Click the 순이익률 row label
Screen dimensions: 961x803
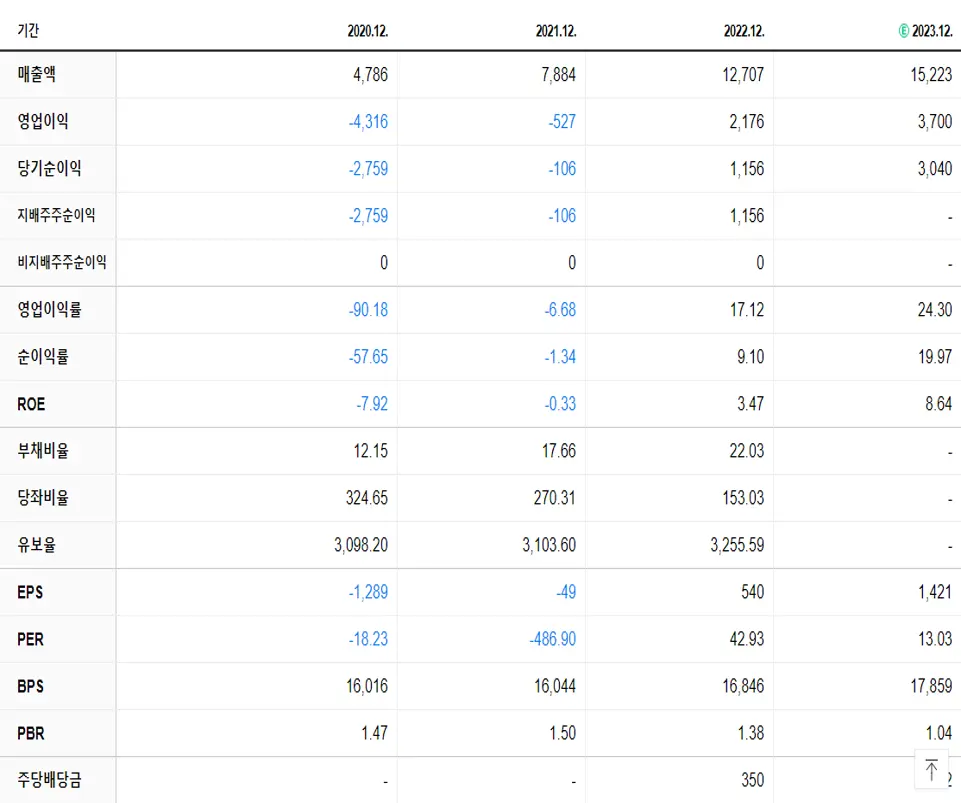point(43,356)
